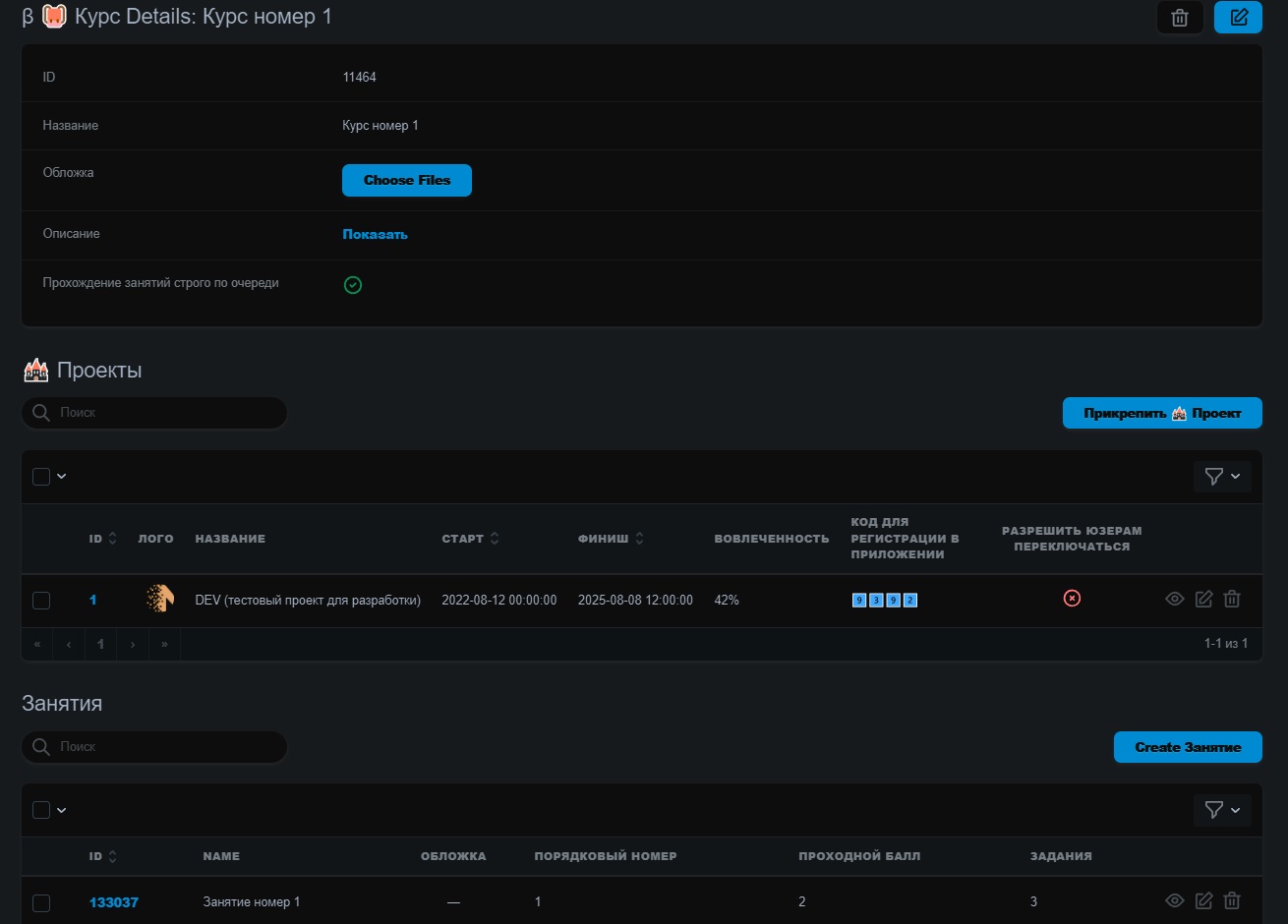Viewport: 1288px width, 924px height.
Task: Tick the Занятие номер 1 row checkbox
Action: tap(41, 902)
